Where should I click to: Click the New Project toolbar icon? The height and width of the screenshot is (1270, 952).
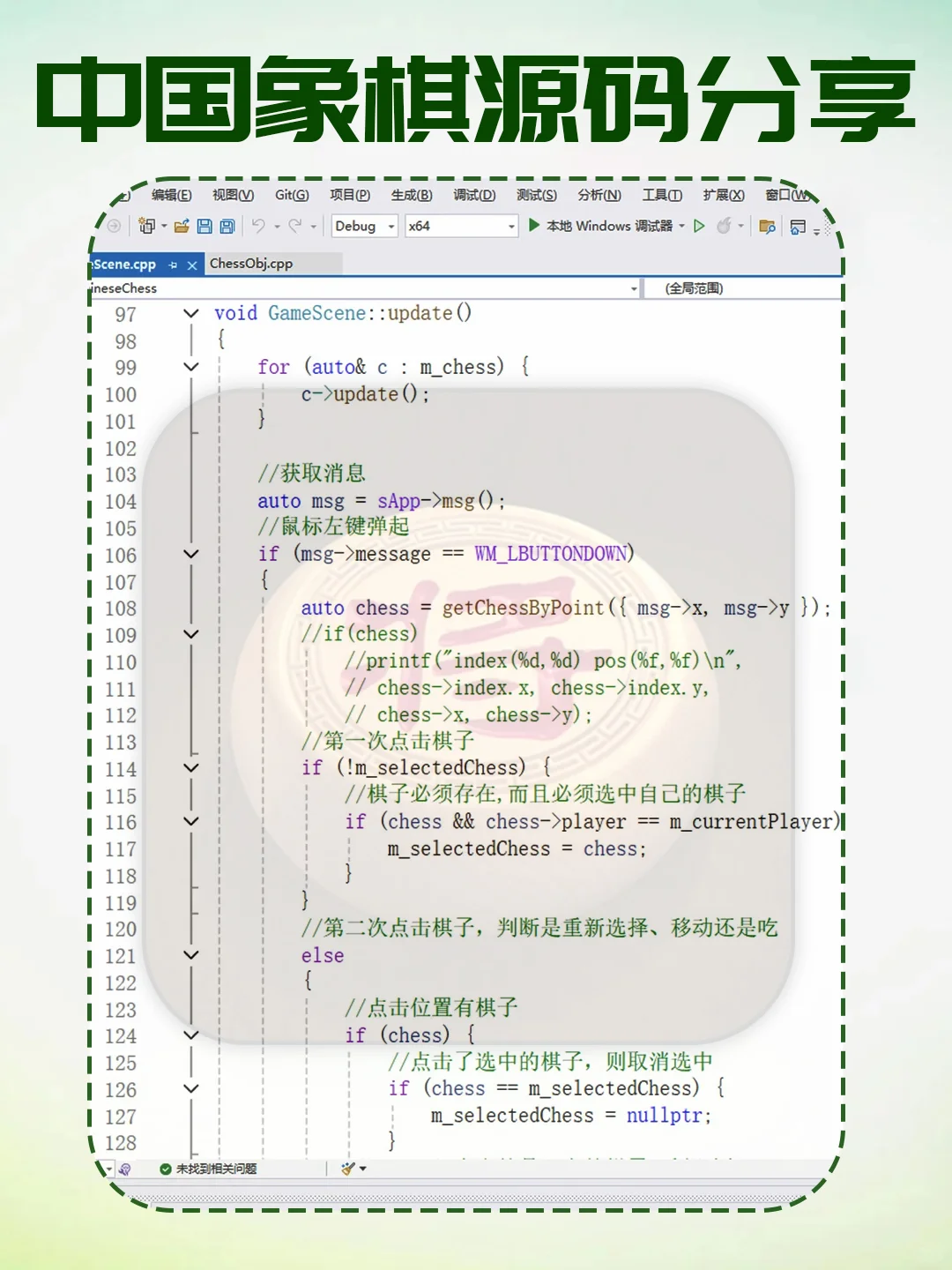[146, 226]
